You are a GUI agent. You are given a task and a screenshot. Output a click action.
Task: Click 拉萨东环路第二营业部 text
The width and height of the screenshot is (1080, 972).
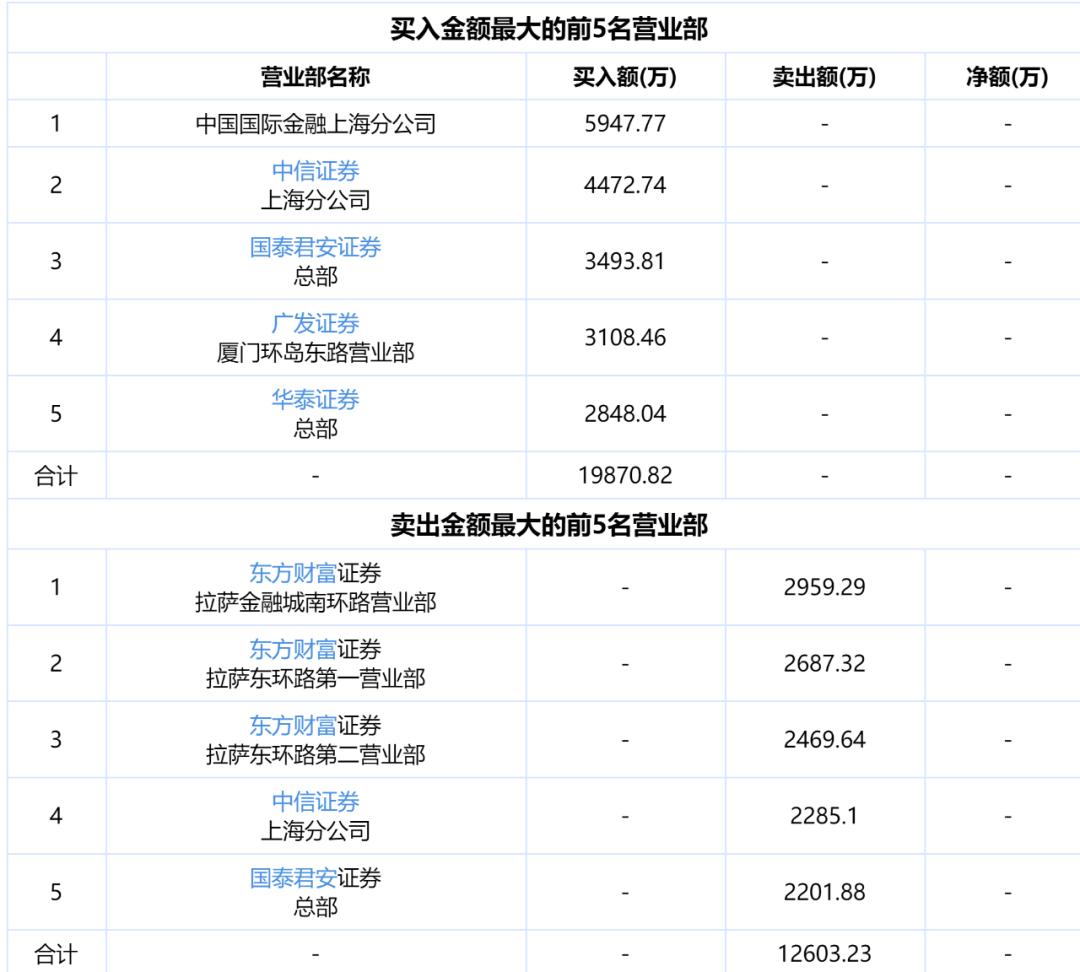[x=315, y=755]
